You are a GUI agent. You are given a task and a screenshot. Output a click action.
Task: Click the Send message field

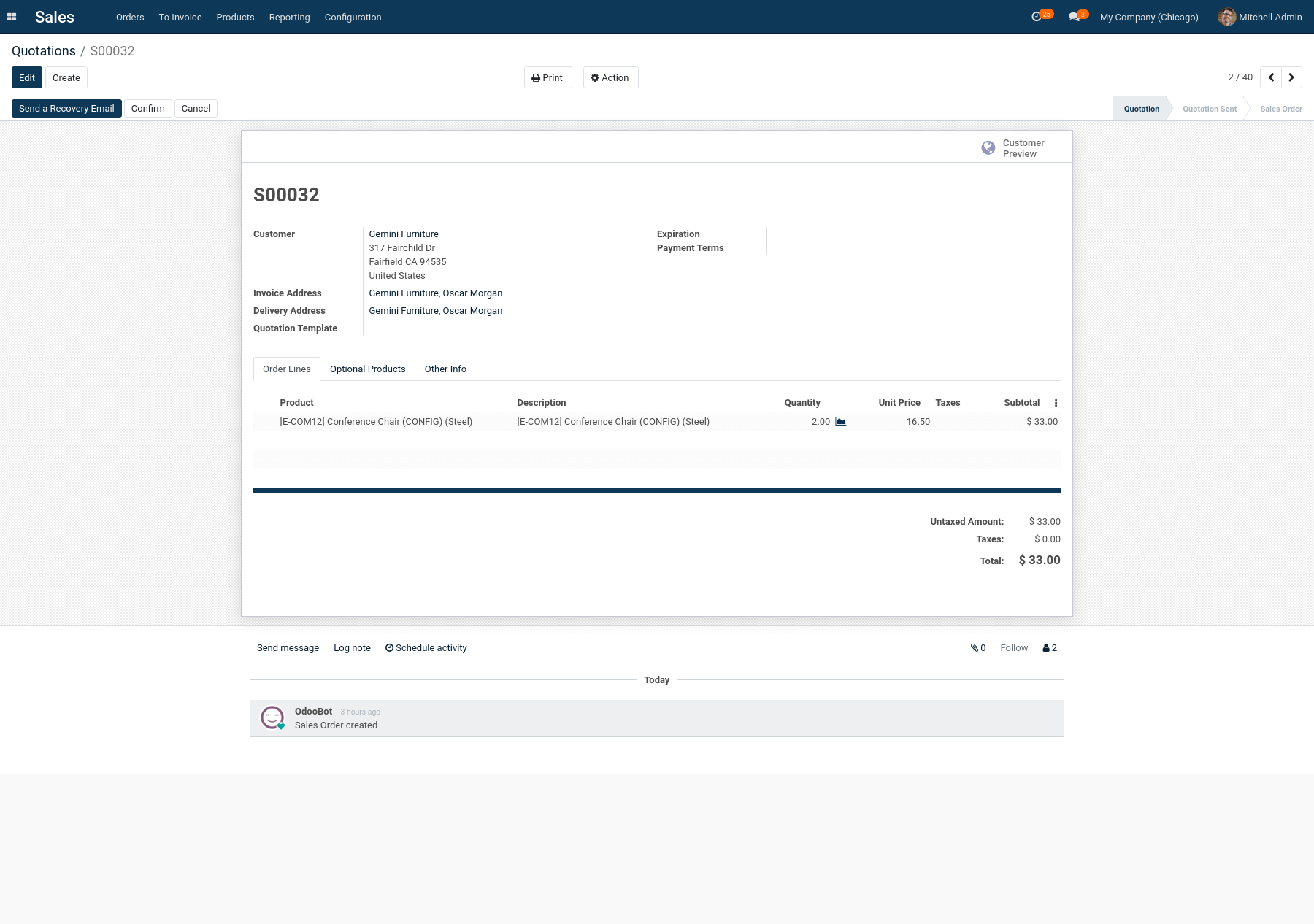[288, 647]
